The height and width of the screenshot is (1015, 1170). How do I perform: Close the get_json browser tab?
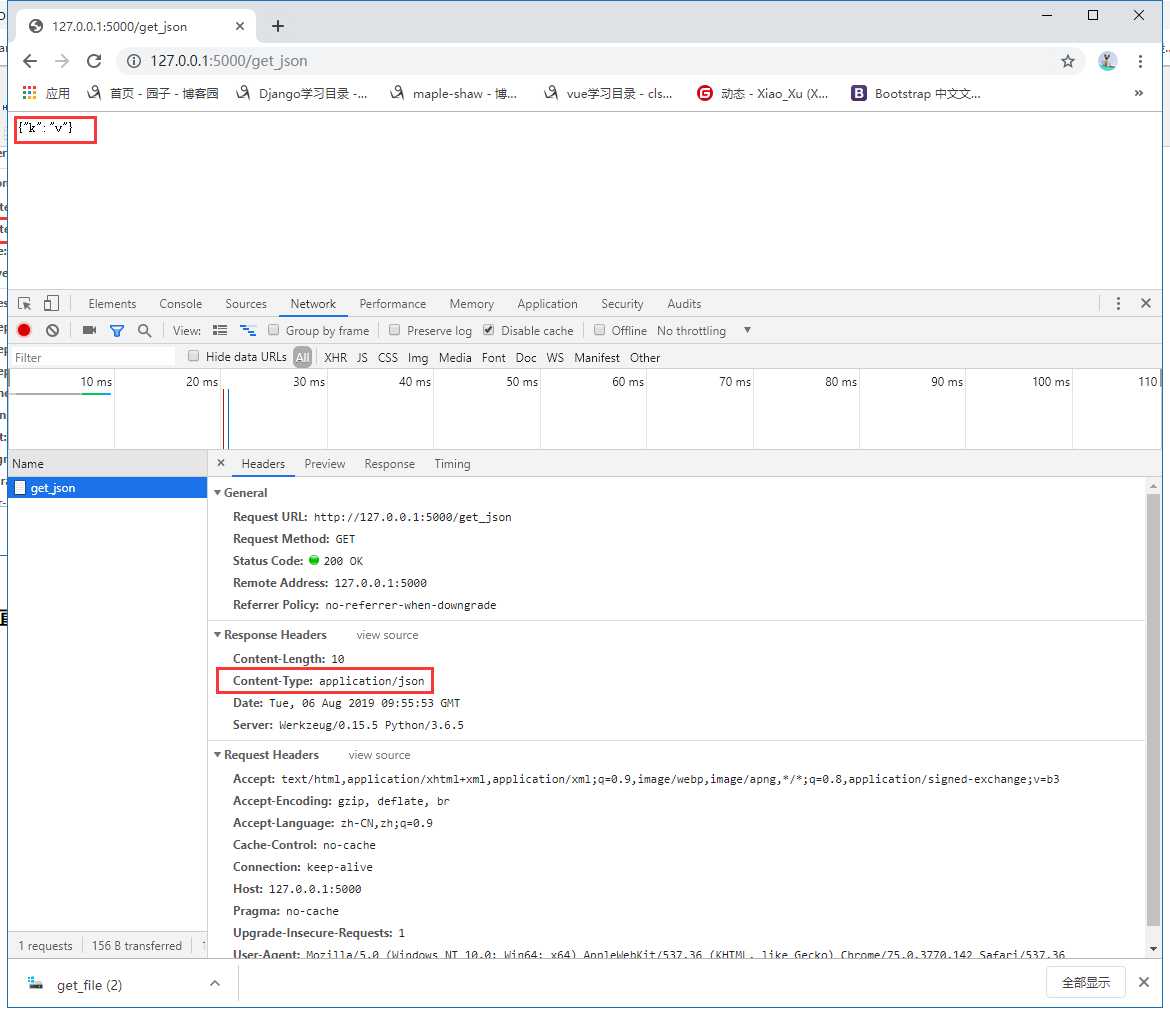(x=240, y=26)
